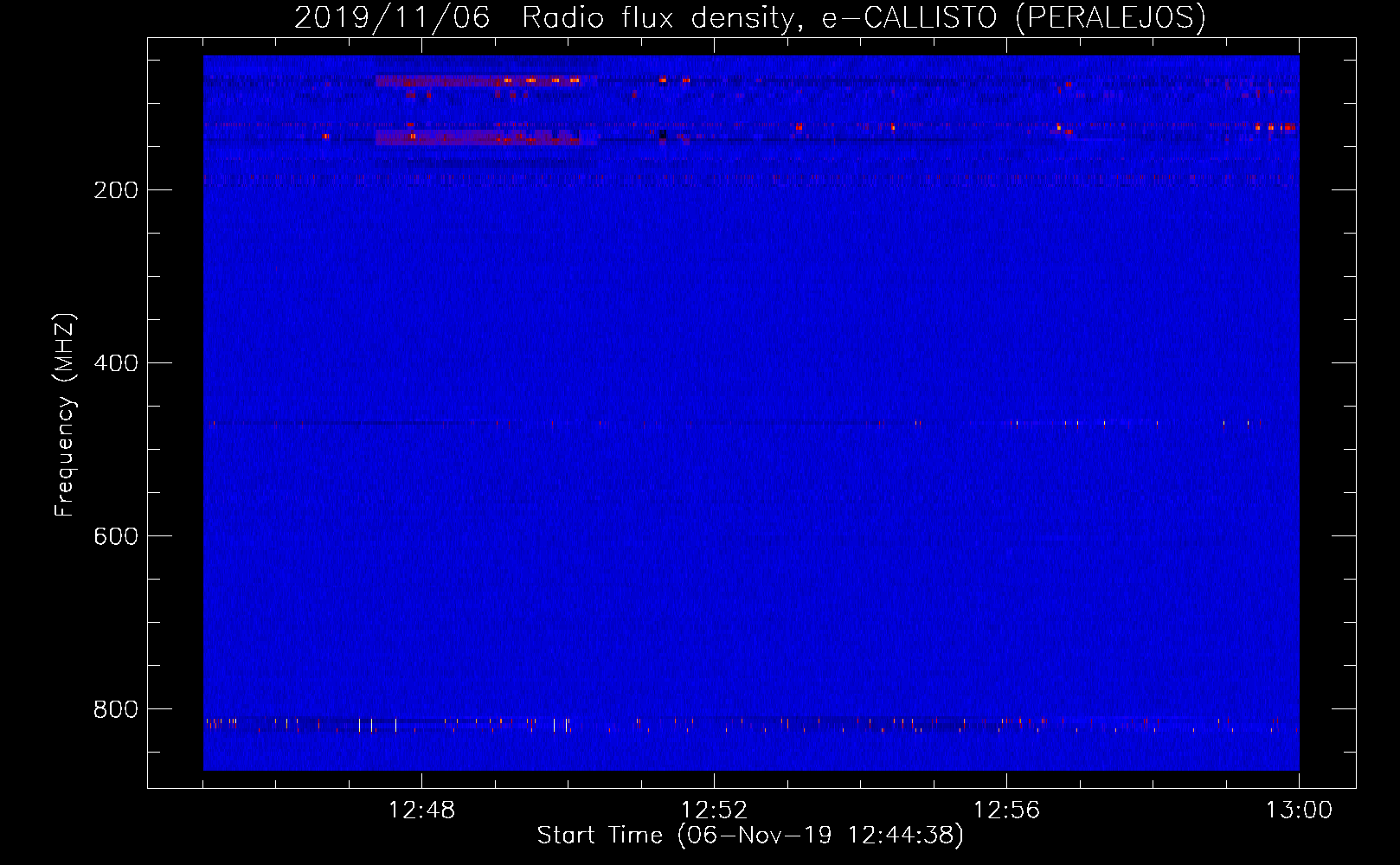Click the 12:56 time tick label

pyautogui.click(x=1007, y=811)
